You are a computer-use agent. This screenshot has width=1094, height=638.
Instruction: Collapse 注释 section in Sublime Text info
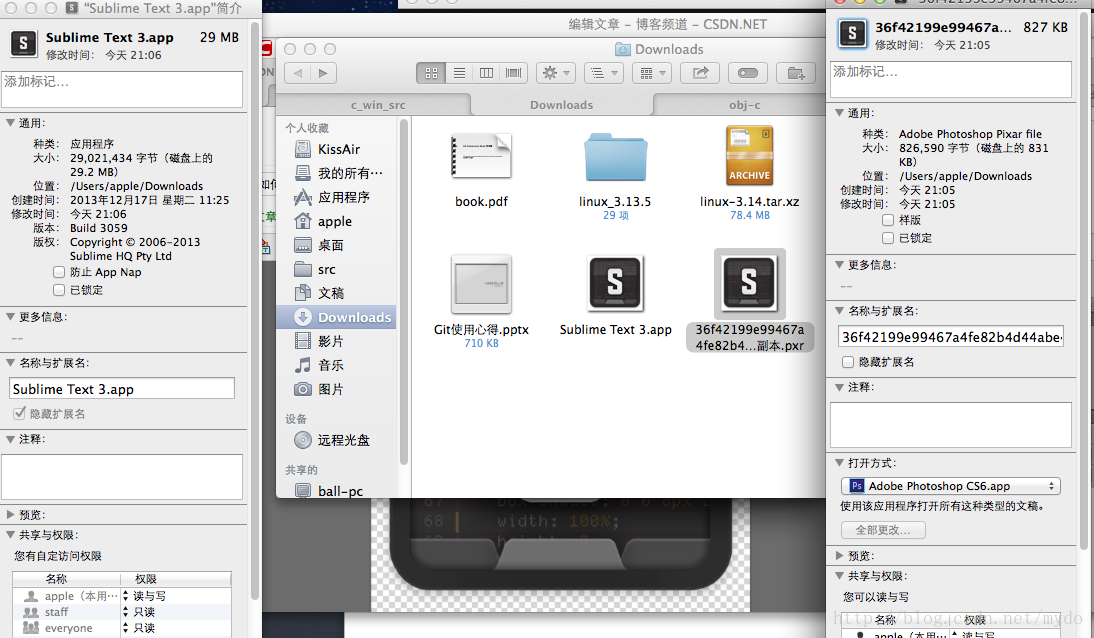click(x=10, y=439)
